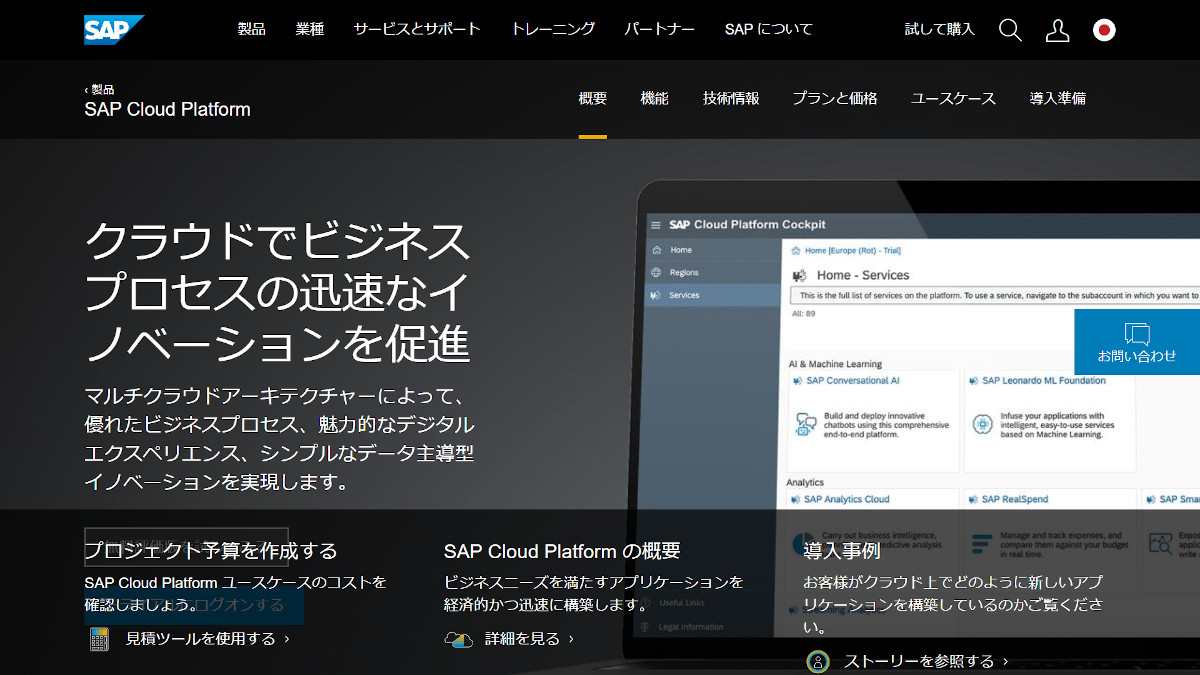Open the トレーニング menu
Screen dimensions: 1200x675
coord(553,29)
